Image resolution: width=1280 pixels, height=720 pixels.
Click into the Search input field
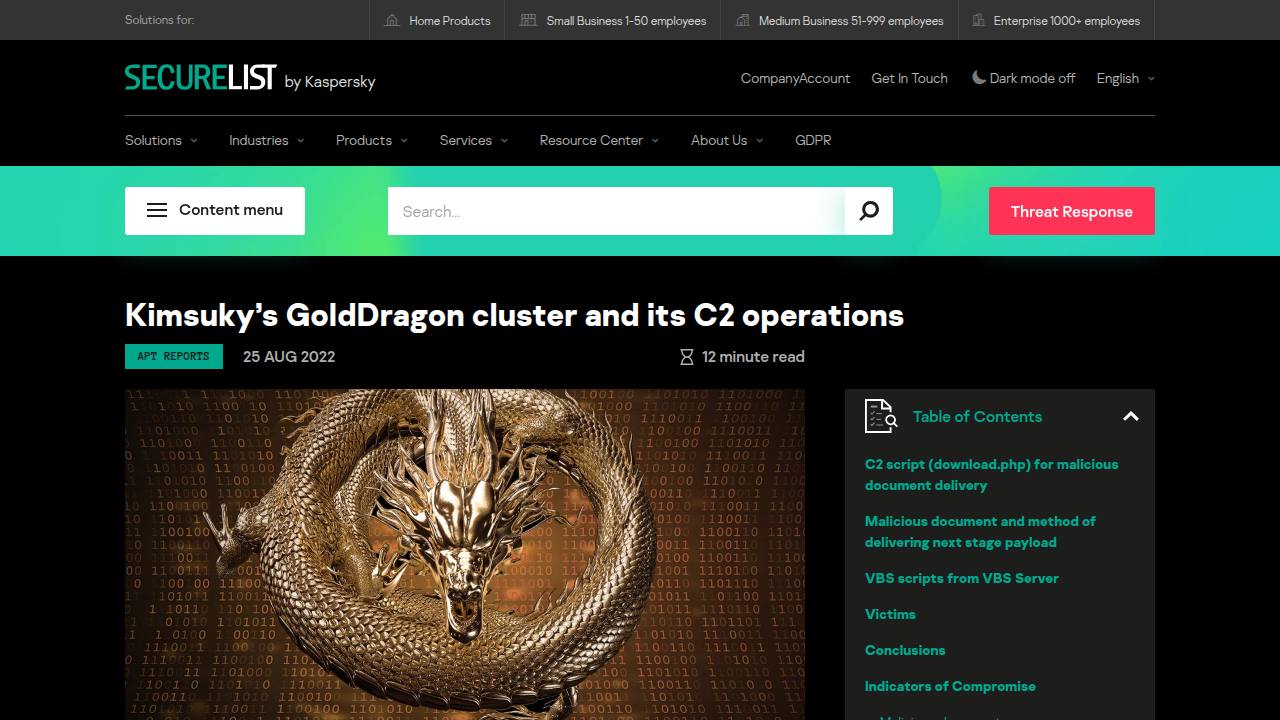coord(616,211)
